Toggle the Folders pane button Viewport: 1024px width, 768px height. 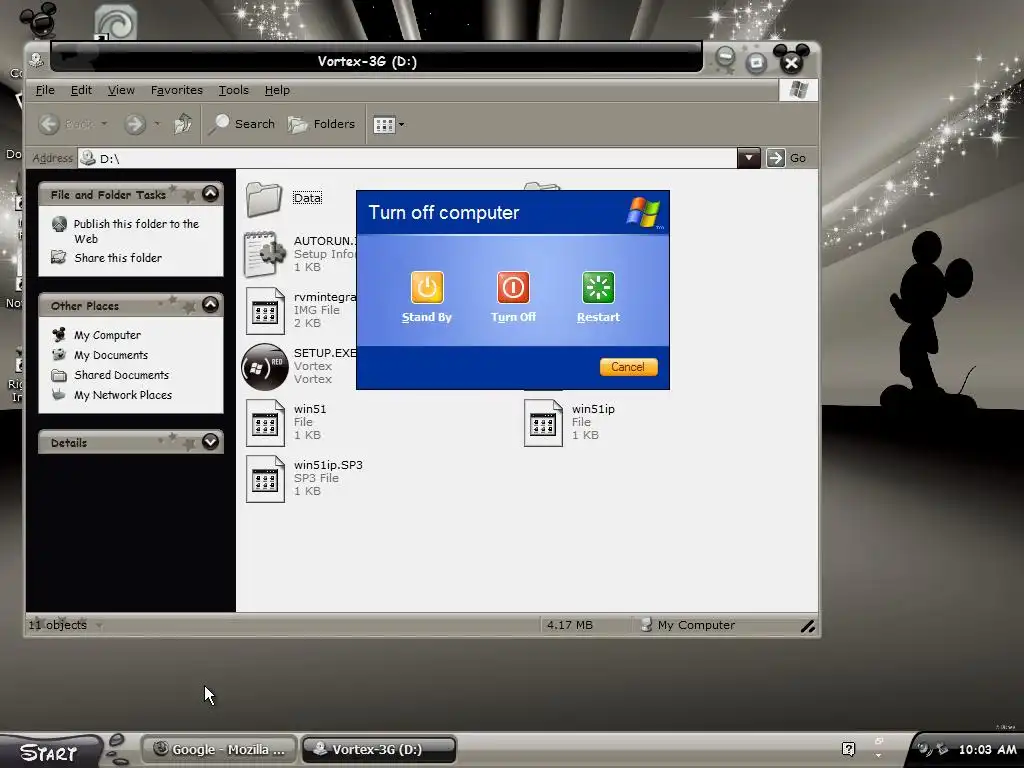pyautogui.click(x=321, y=124)
